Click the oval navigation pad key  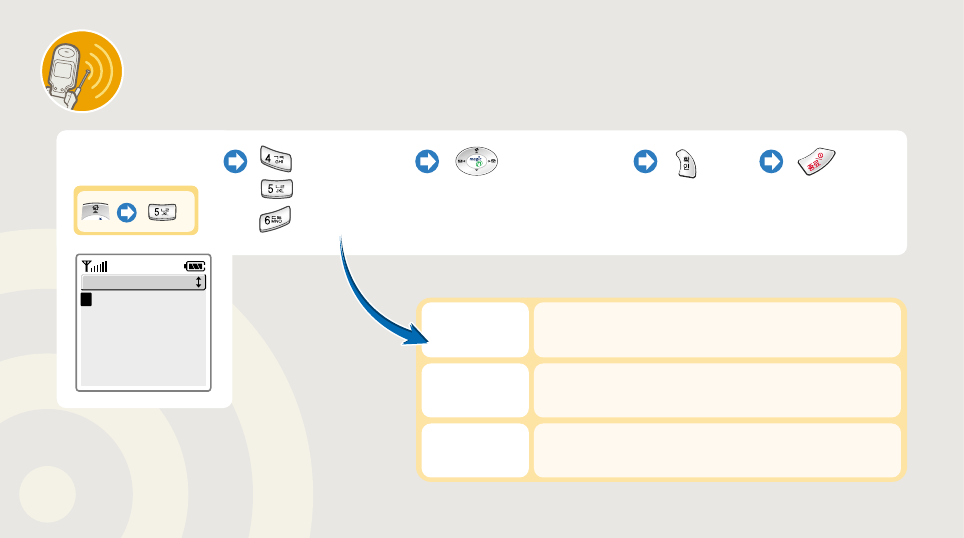click(x=477, y=162)
